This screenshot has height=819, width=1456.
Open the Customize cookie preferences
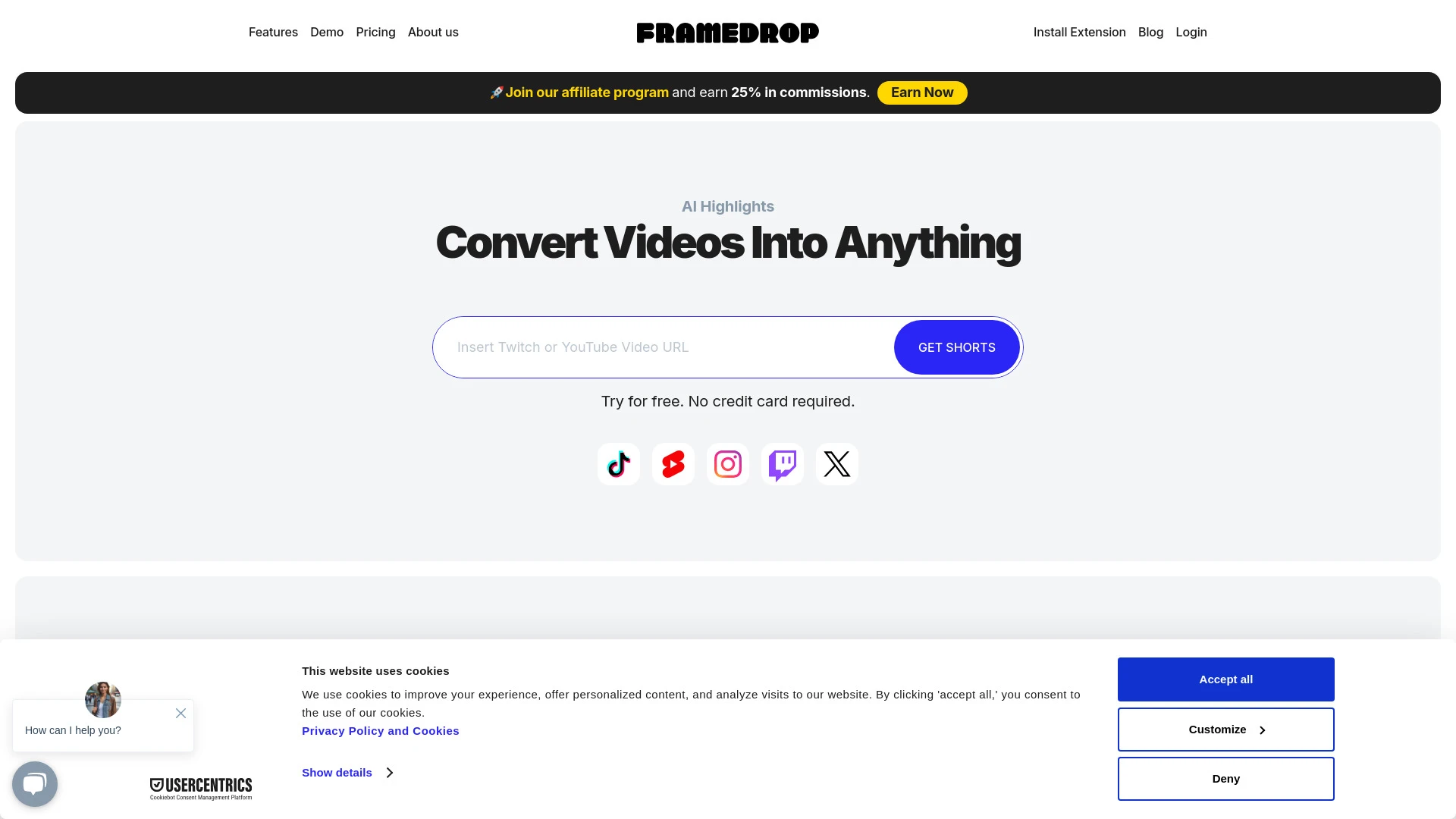pos(1226,729)
